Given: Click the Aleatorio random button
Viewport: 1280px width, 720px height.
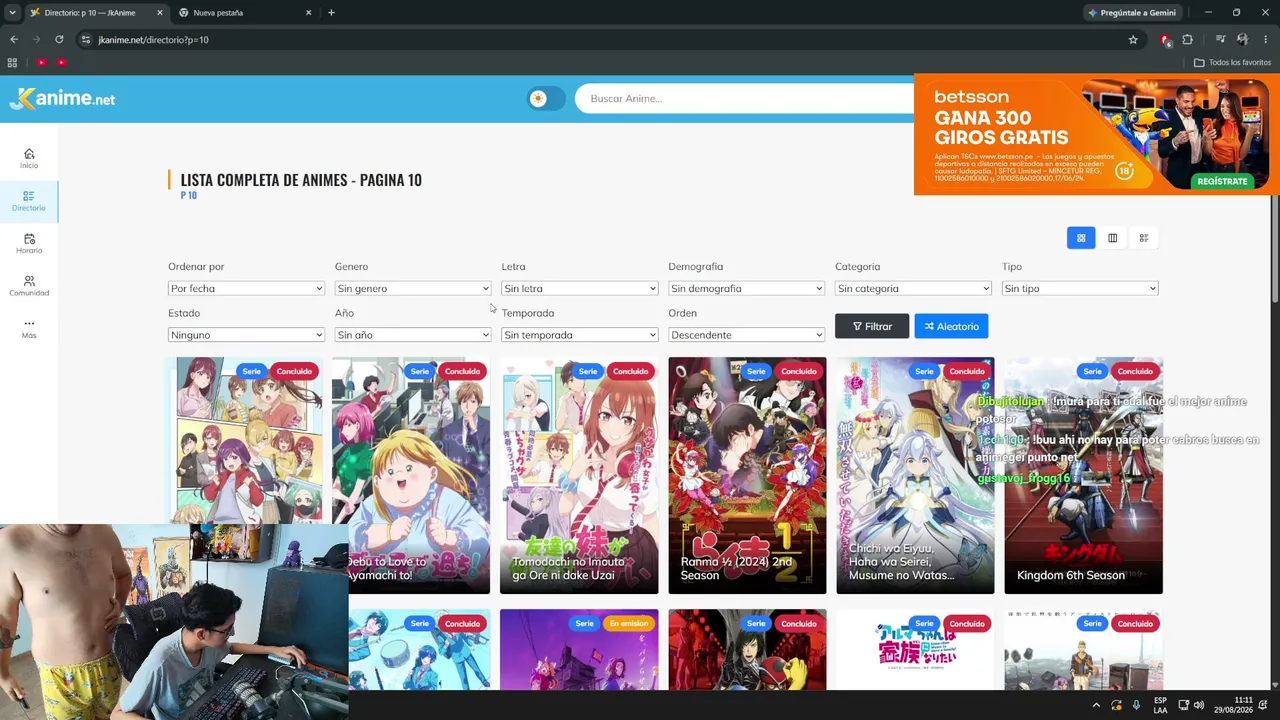Looking at the screenshot, I should tap(951, 326).
